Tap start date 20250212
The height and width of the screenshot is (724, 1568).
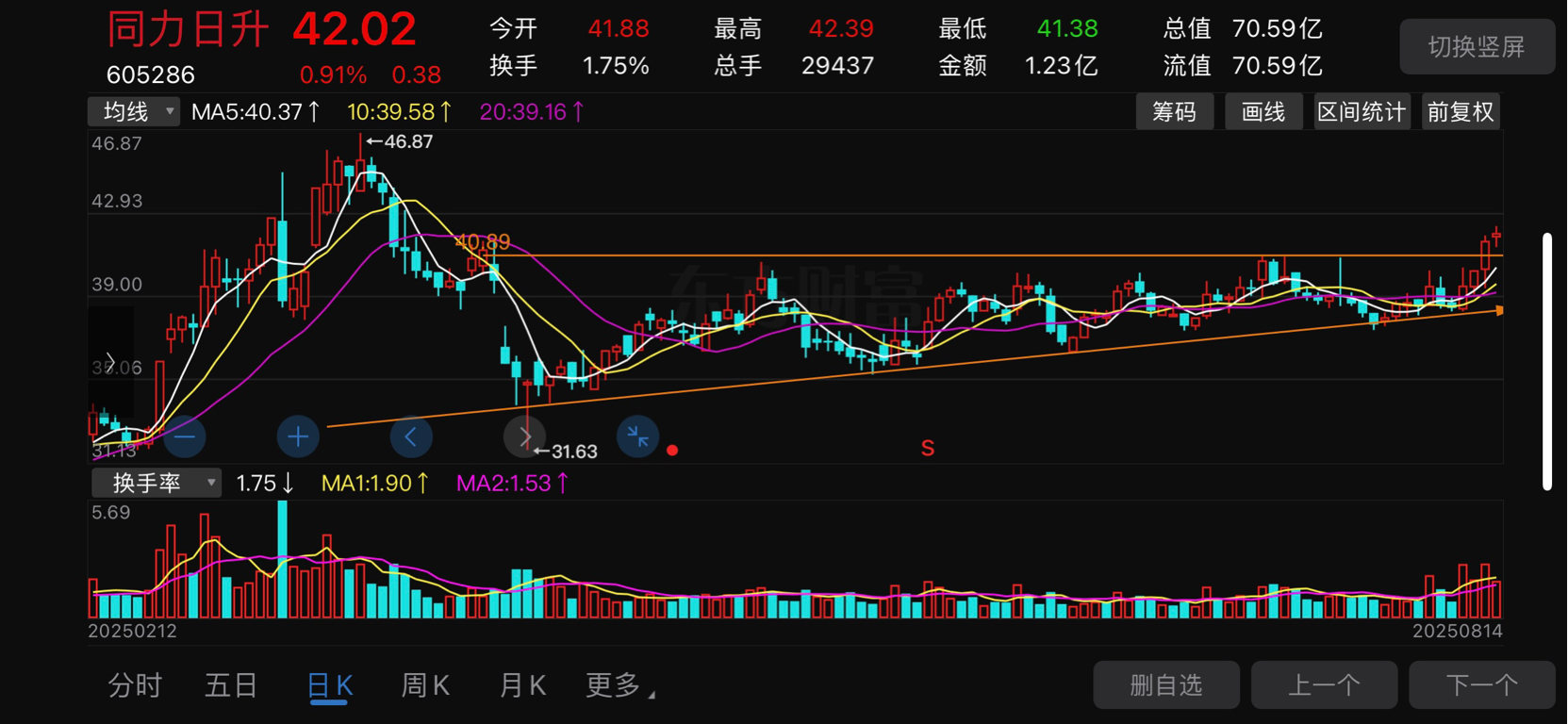tap(133, 631)
